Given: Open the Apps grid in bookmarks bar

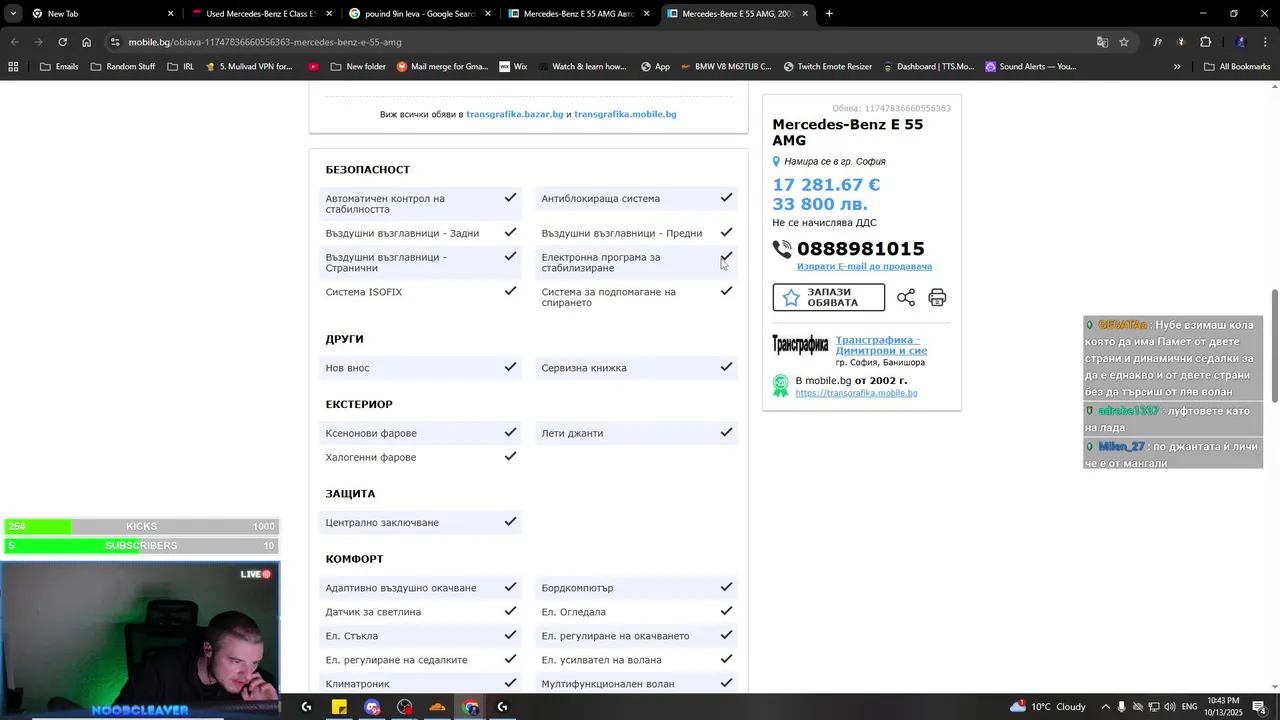Looking at the screenshot, I should pyautogui.click(x=13, y=67).
